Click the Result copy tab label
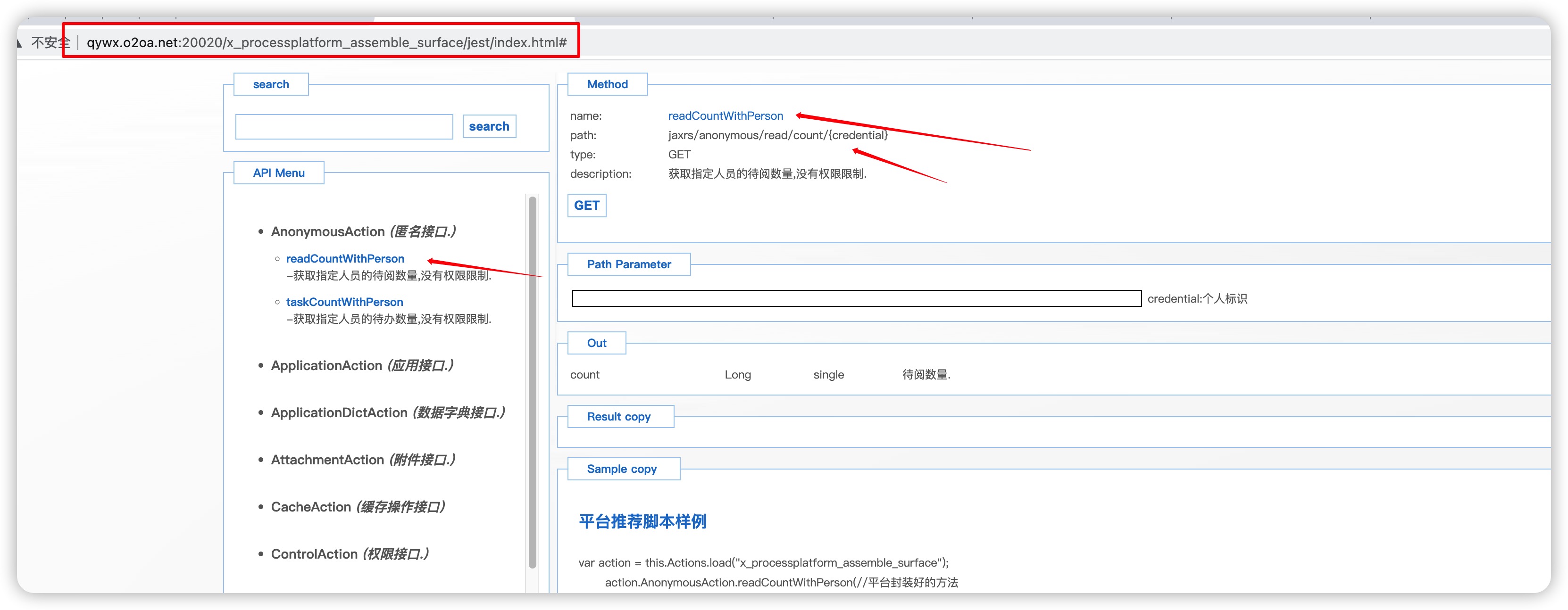 (618, 417)
